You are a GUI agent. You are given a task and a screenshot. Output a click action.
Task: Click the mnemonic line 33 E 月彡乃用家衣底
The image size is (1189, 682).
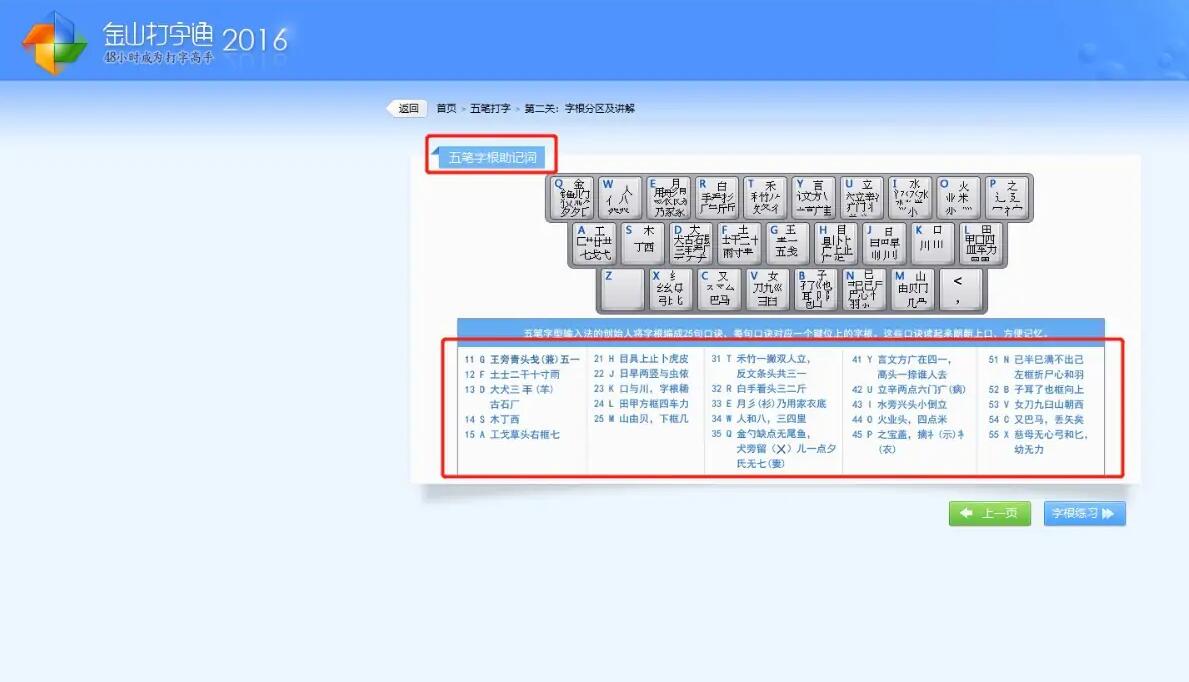[x=768, y=404]
